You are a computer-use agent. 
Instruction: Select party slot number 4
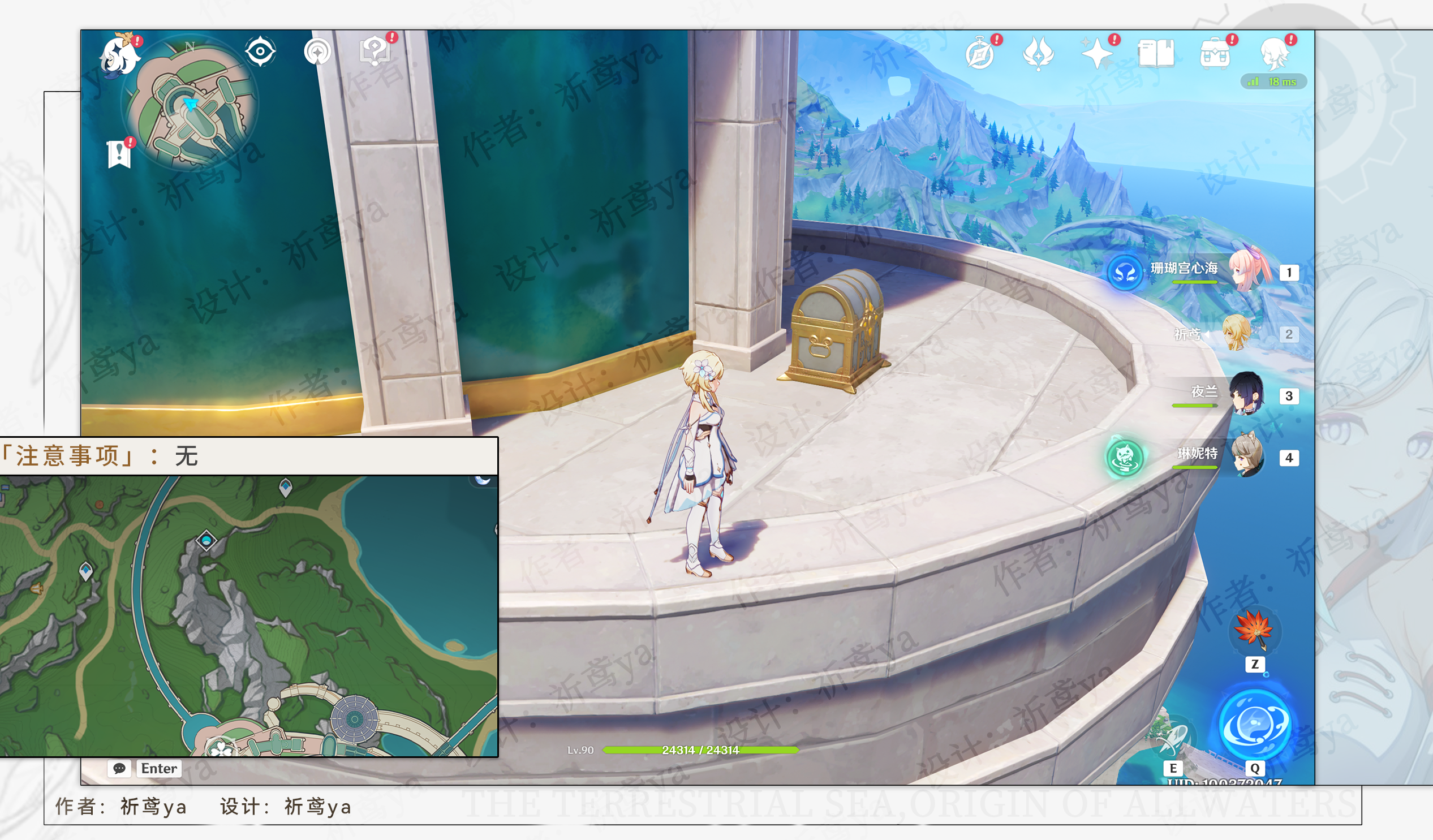point(1289,458)
